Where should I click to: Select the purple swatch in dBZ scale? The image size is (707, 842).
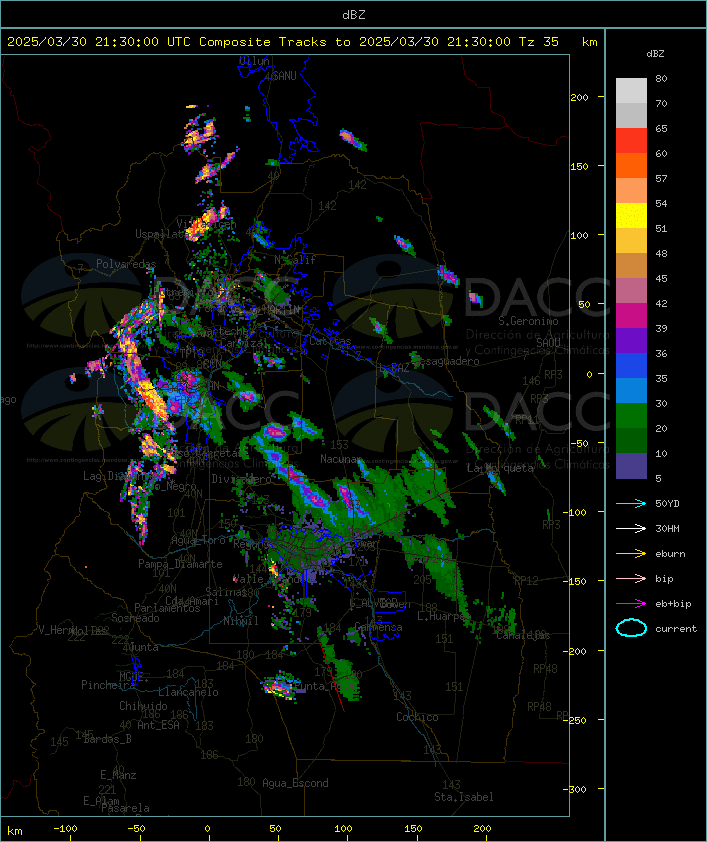pos(631,340)
